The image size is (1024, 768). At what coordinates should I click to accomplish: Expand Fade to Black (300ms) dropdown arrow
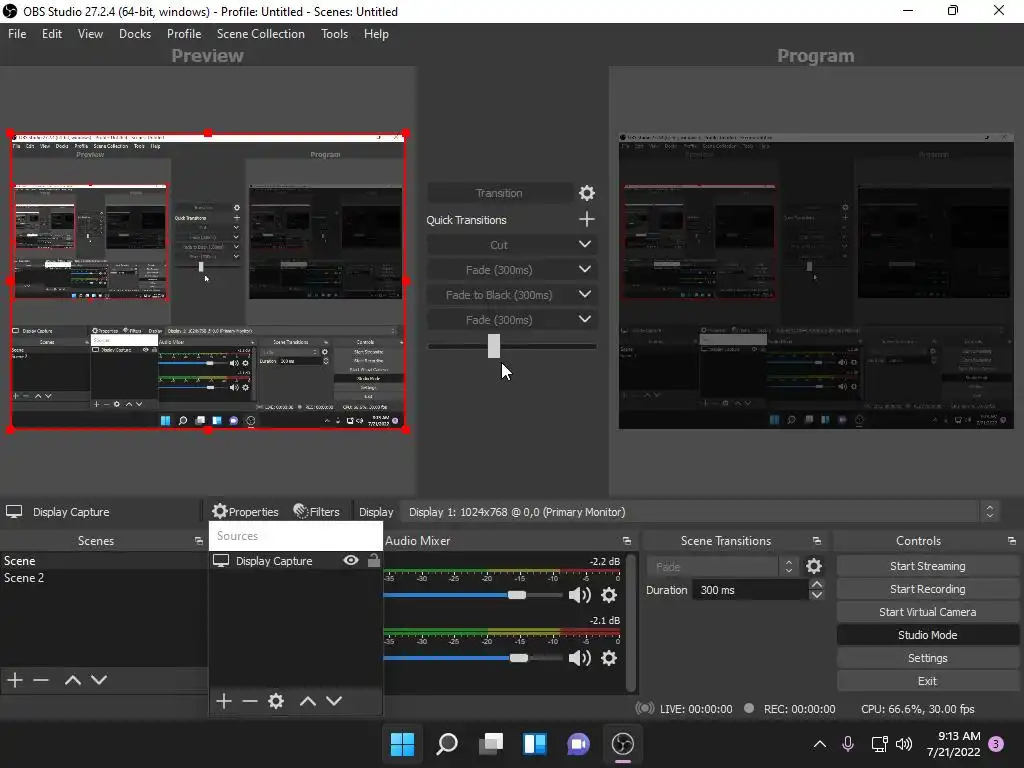(584, 294)
